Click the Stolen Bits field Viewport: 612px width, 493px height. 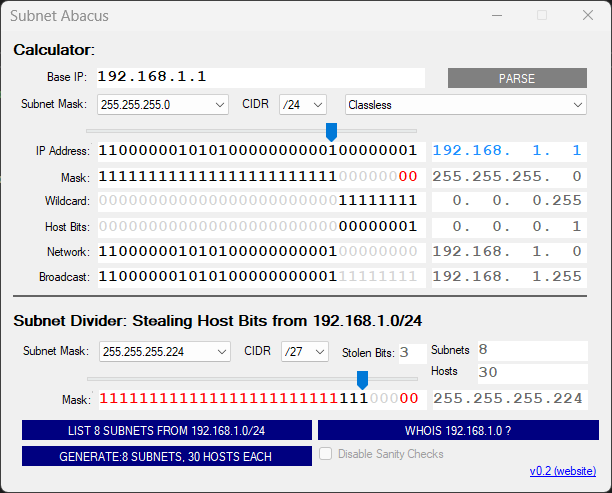[410, 352]
